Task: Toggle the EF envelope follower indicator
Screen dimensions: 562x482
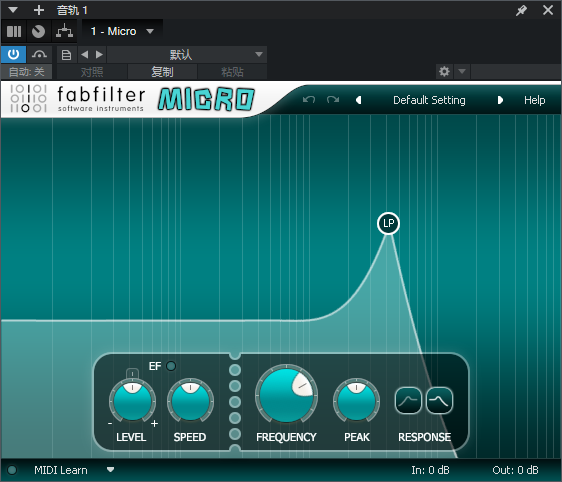Action: (171, 366)
